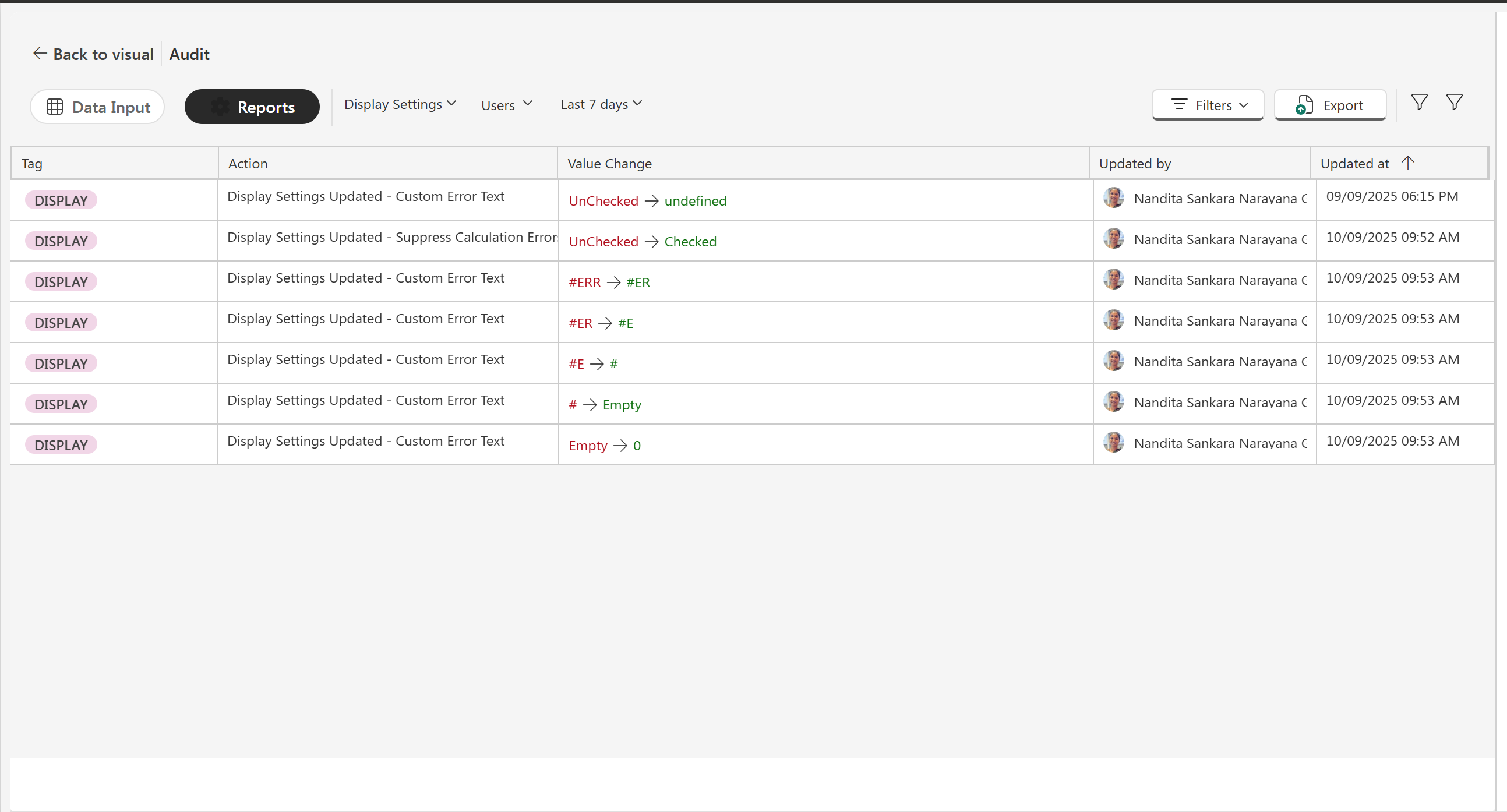Click the Value Change column header
The image size is (1507, 812).
609,164
